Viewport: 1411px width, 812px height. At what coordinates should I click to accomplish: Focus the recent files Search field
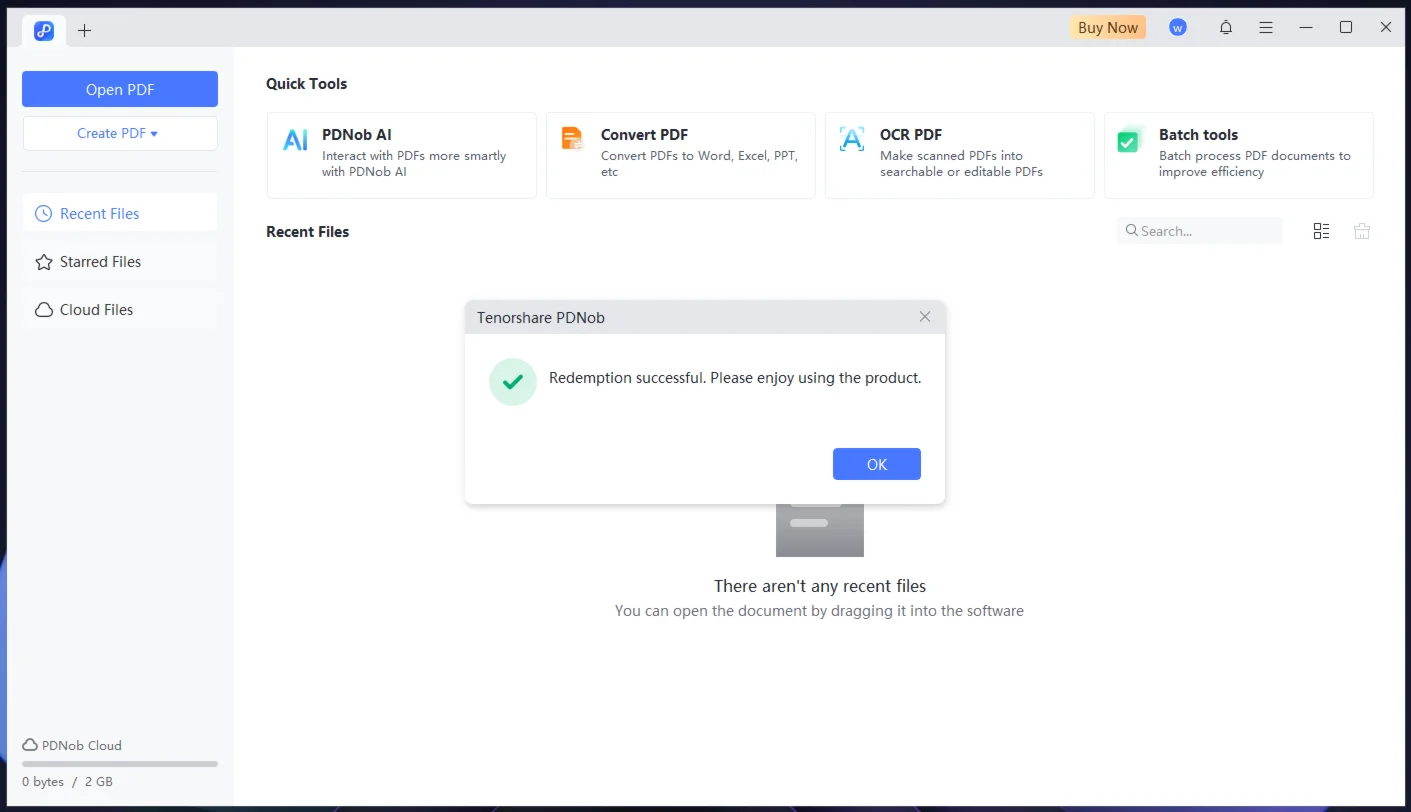pos(1200,231)
